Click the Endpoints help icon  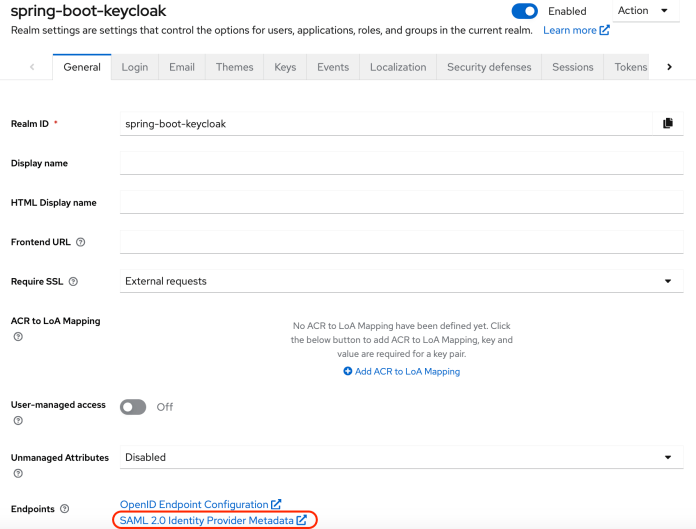point(65,509)
